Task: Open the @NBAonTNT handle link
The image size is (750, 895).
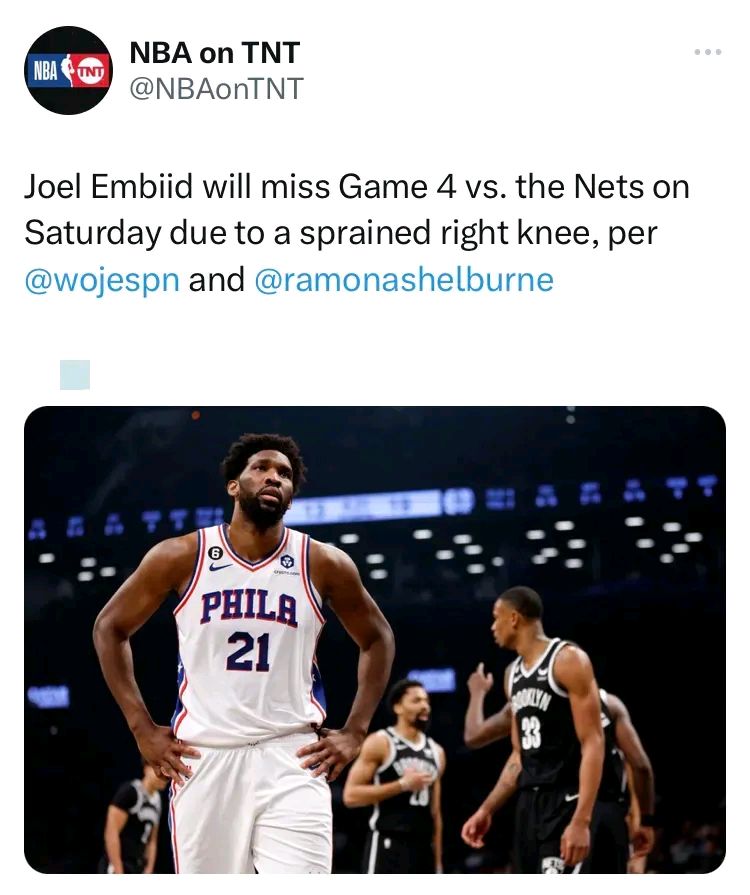Action: [x=216, y=90]
